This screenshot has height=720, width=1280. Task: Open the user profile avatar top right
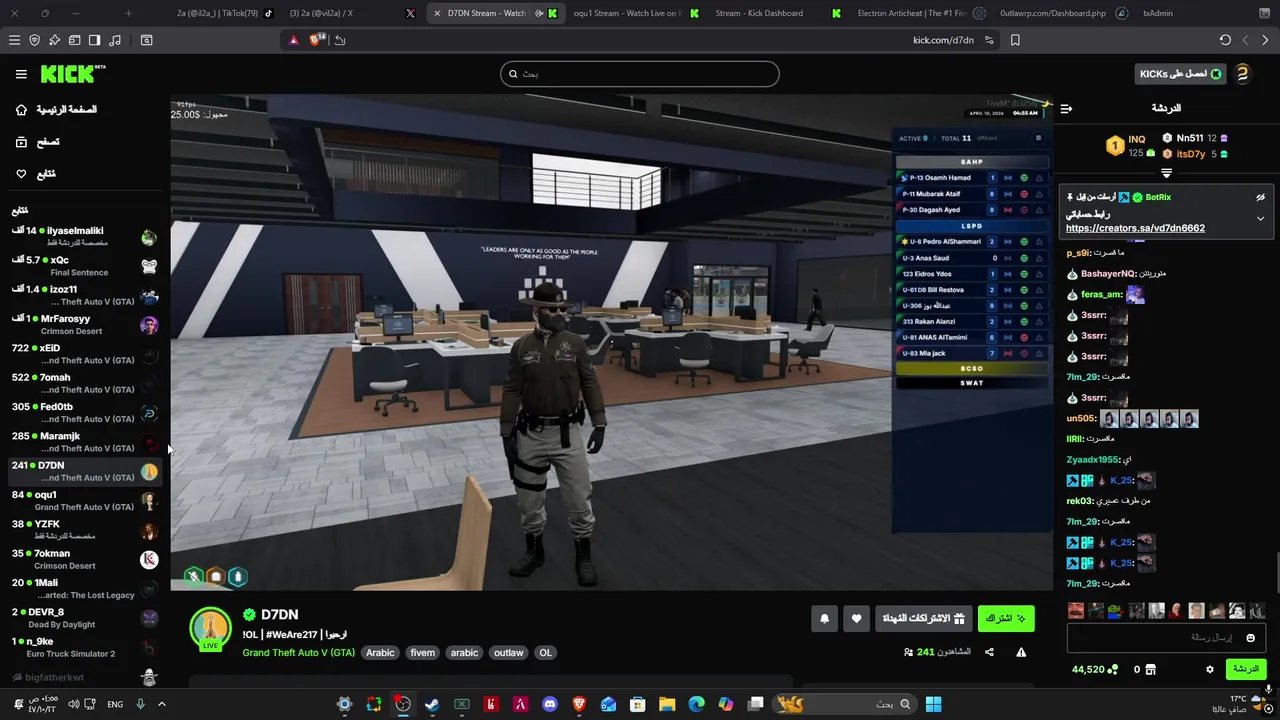pyautogui.click(x=1242, y=74)
